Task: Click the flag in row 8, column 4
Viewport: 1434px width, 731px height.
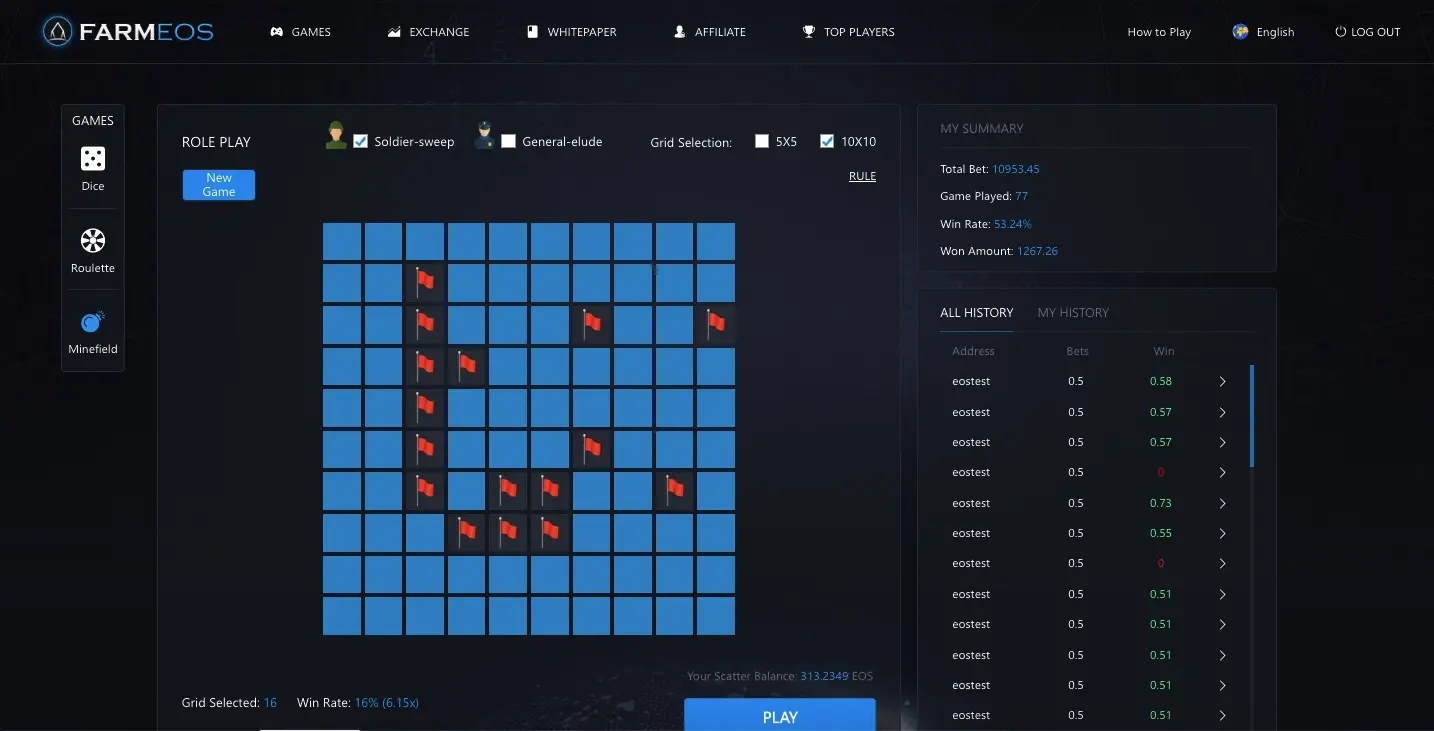Action: click(467, 533)
